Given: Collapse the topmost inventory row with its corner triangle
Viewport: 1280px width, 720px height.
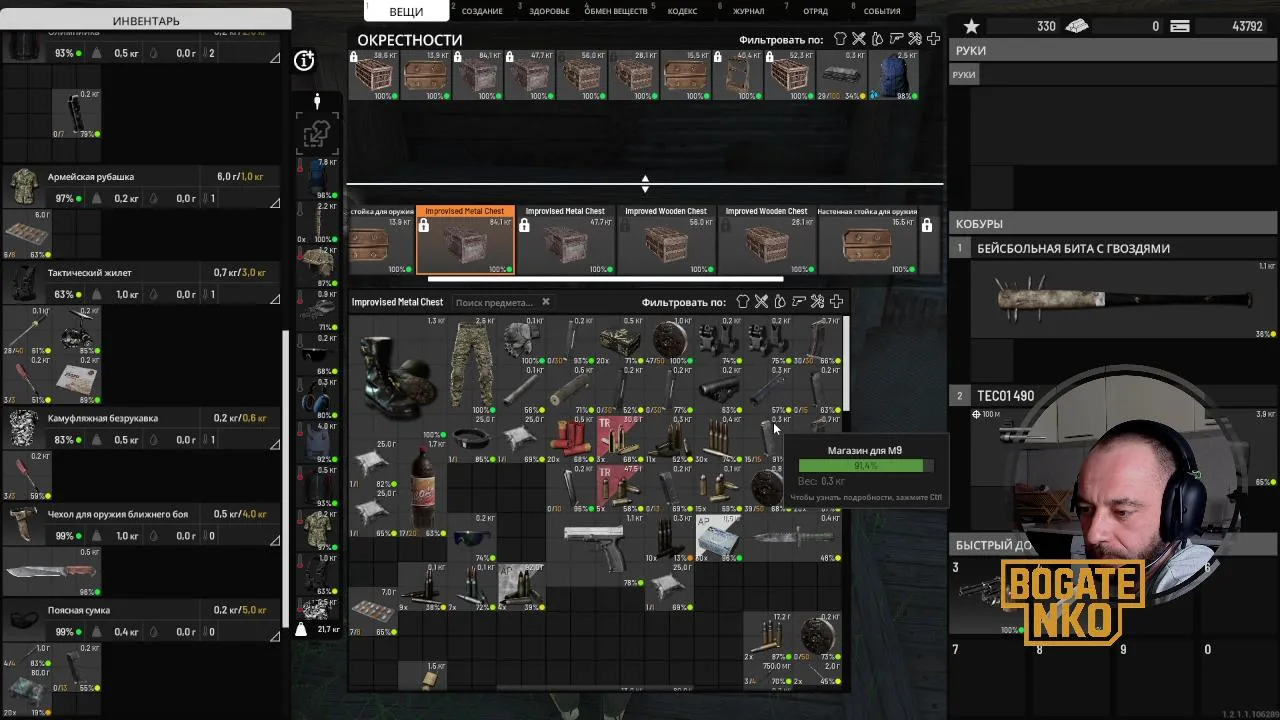Looking at the screenshot, I should 275,57.
